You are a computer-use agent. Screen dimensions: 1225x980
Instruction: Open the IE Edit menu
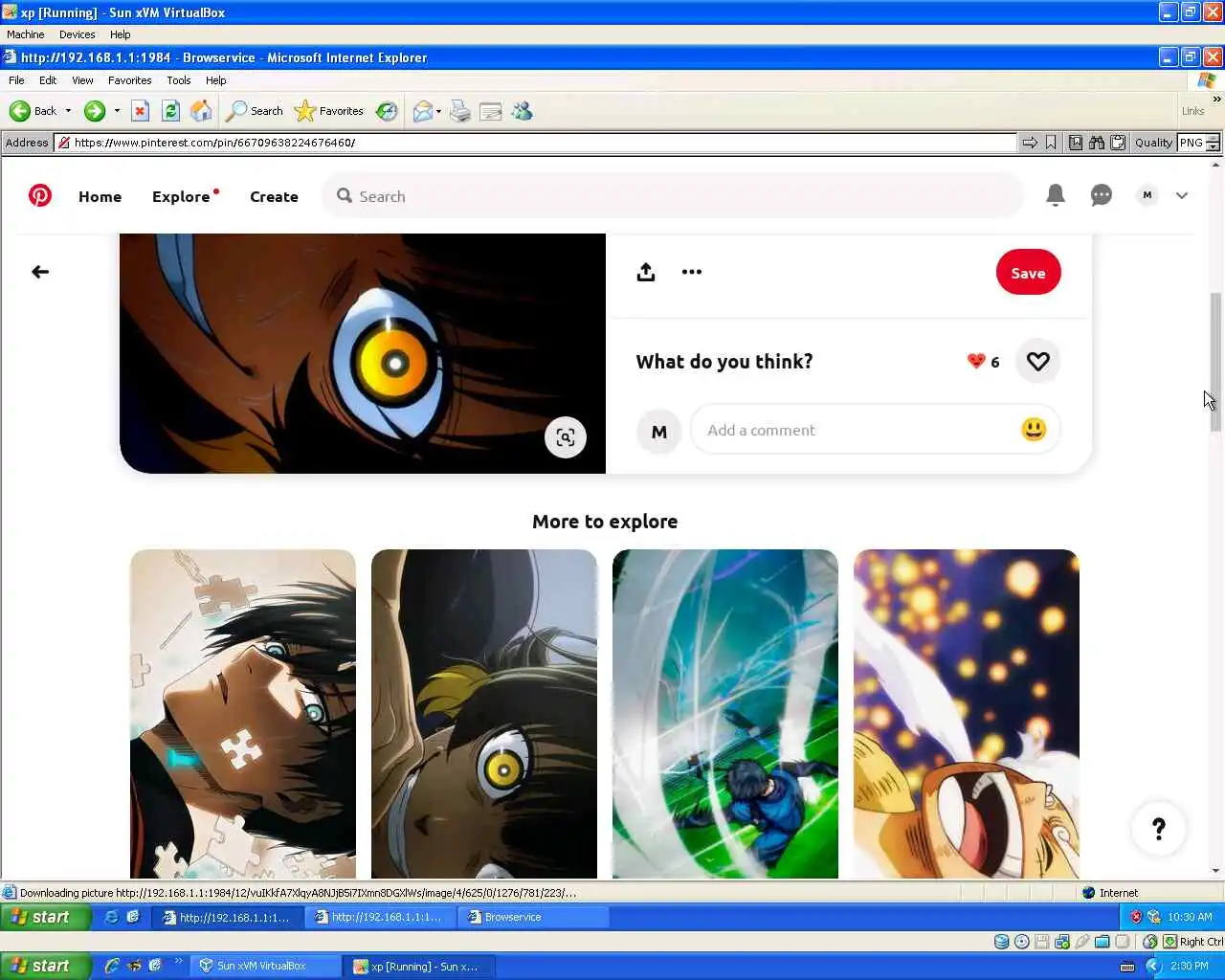click(48, 80)
